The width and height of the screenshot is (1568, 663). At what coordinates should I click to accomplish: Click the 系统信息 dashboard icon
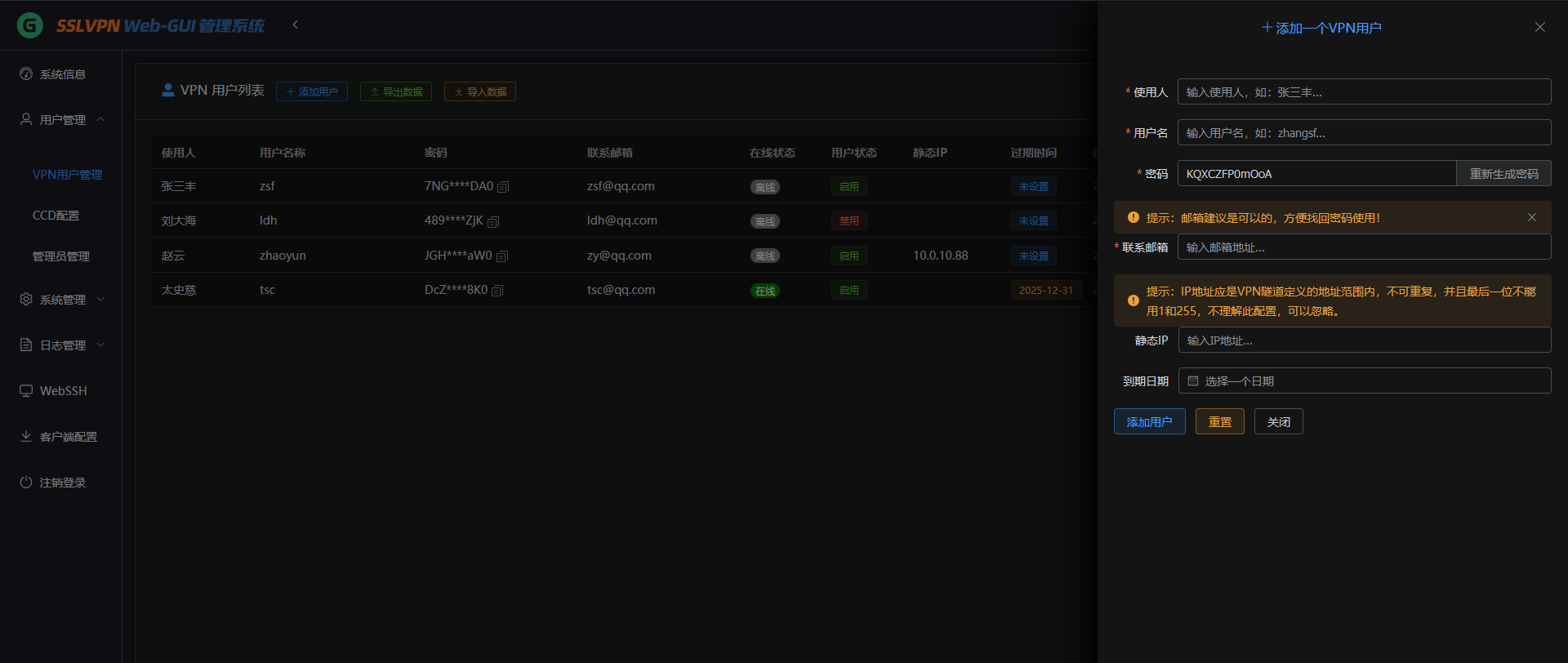(26, 74)
